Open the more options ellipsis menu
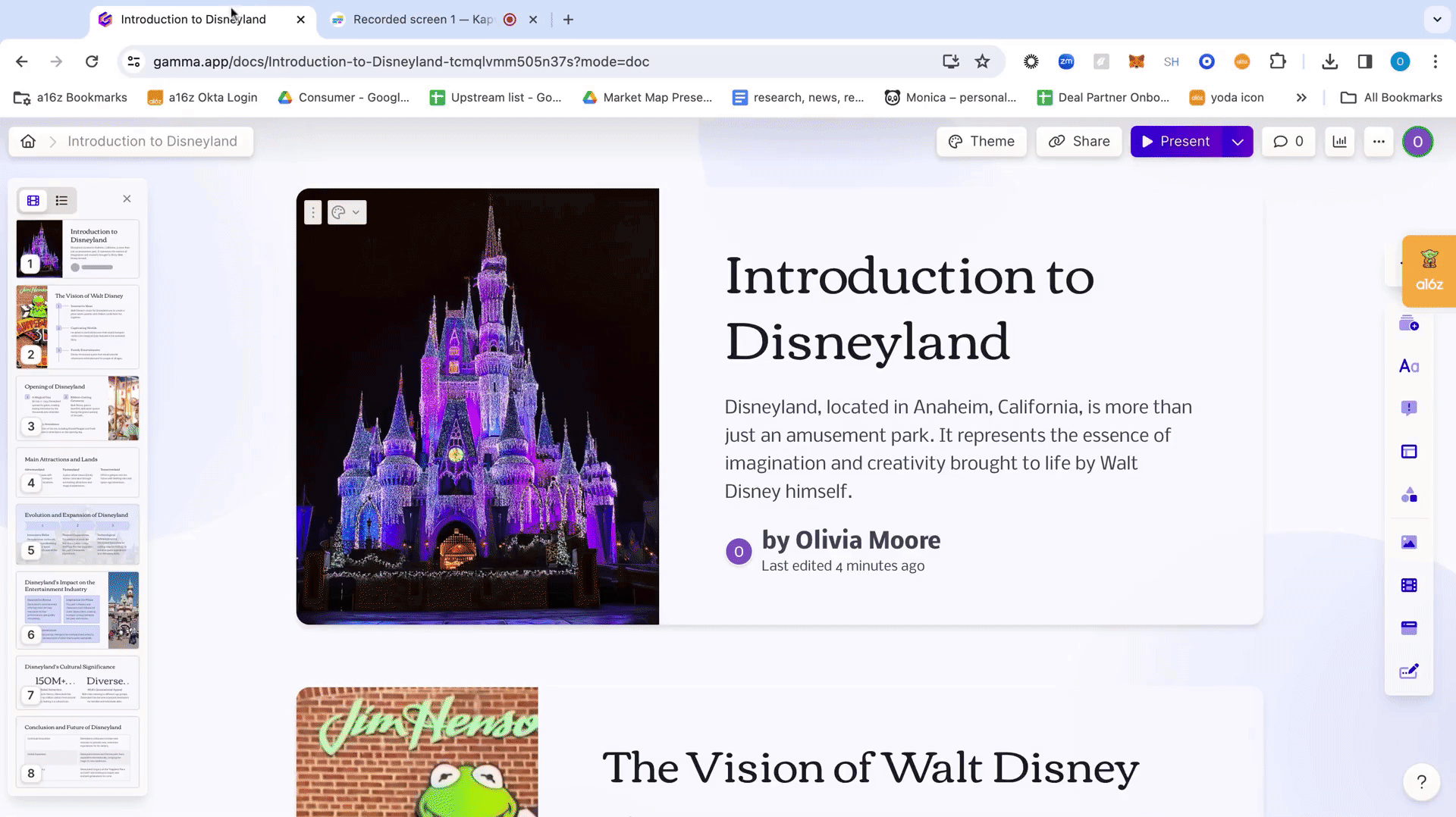Viewport: 1456px width, 817px height. coord(1379,142)
